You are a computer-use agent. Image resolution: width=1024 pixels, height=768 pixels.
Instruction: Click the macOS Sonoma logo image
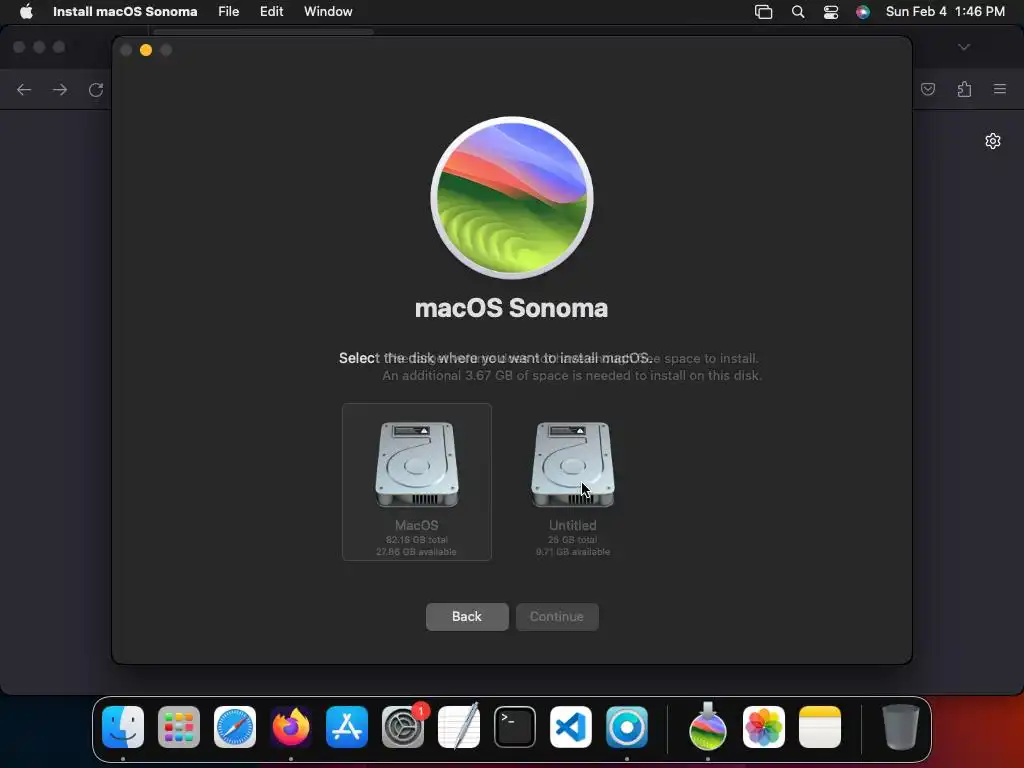[512, 198]
